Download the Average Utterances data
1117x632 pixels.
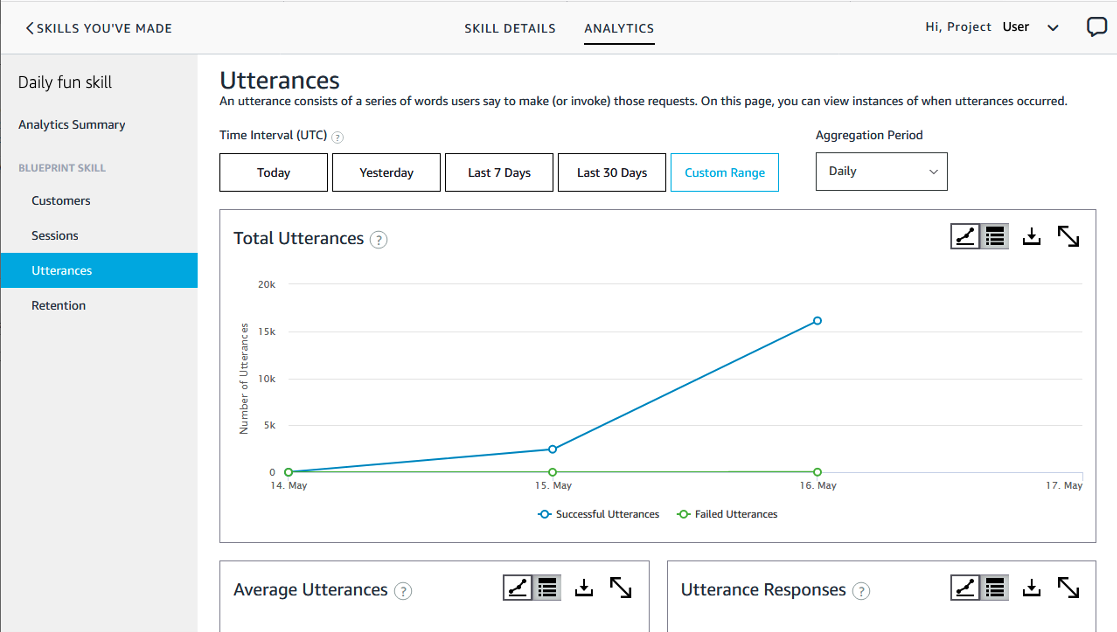(x=584, y=588)
